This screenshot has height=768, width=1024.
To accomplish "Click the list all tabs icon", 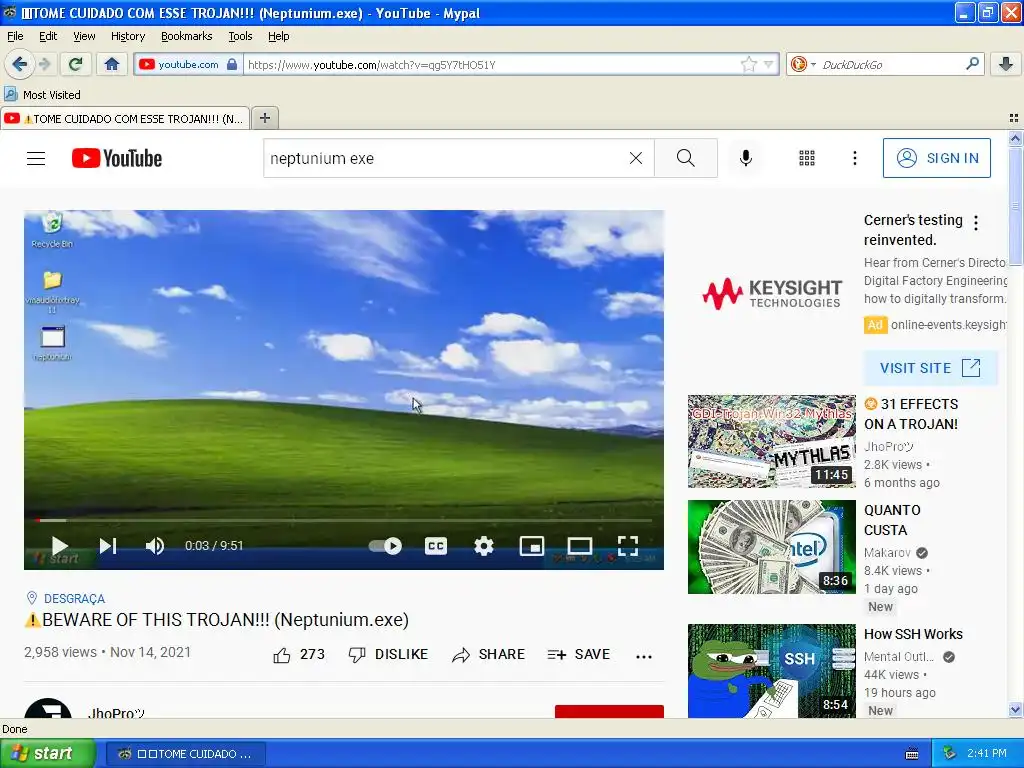I will (1014, 118).
